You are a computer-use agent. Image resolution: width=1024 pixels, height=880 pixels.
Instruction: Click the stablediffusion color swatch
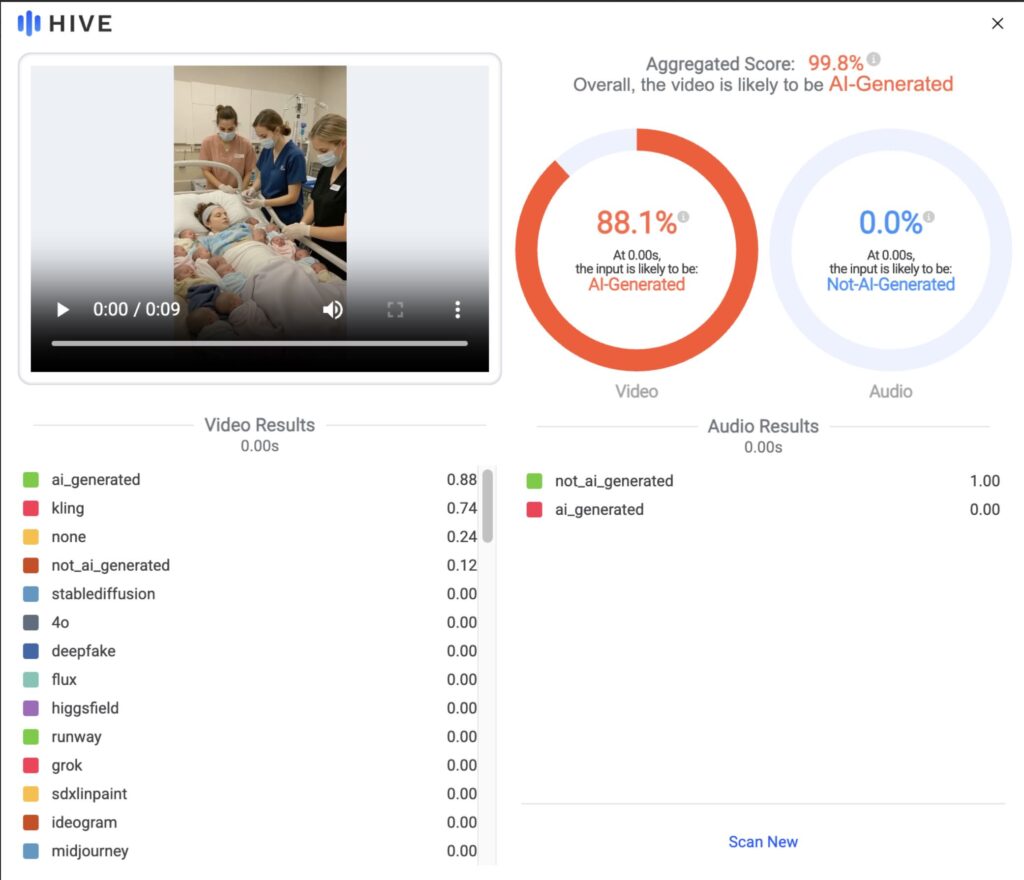(x=31, y=594)
